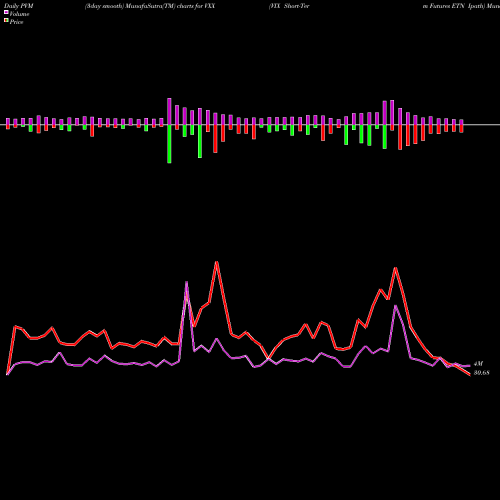Click the 'Price' legend label
The height and width of the screenshot is (500, 500).
pyautogui.click(x=16, y=22)
